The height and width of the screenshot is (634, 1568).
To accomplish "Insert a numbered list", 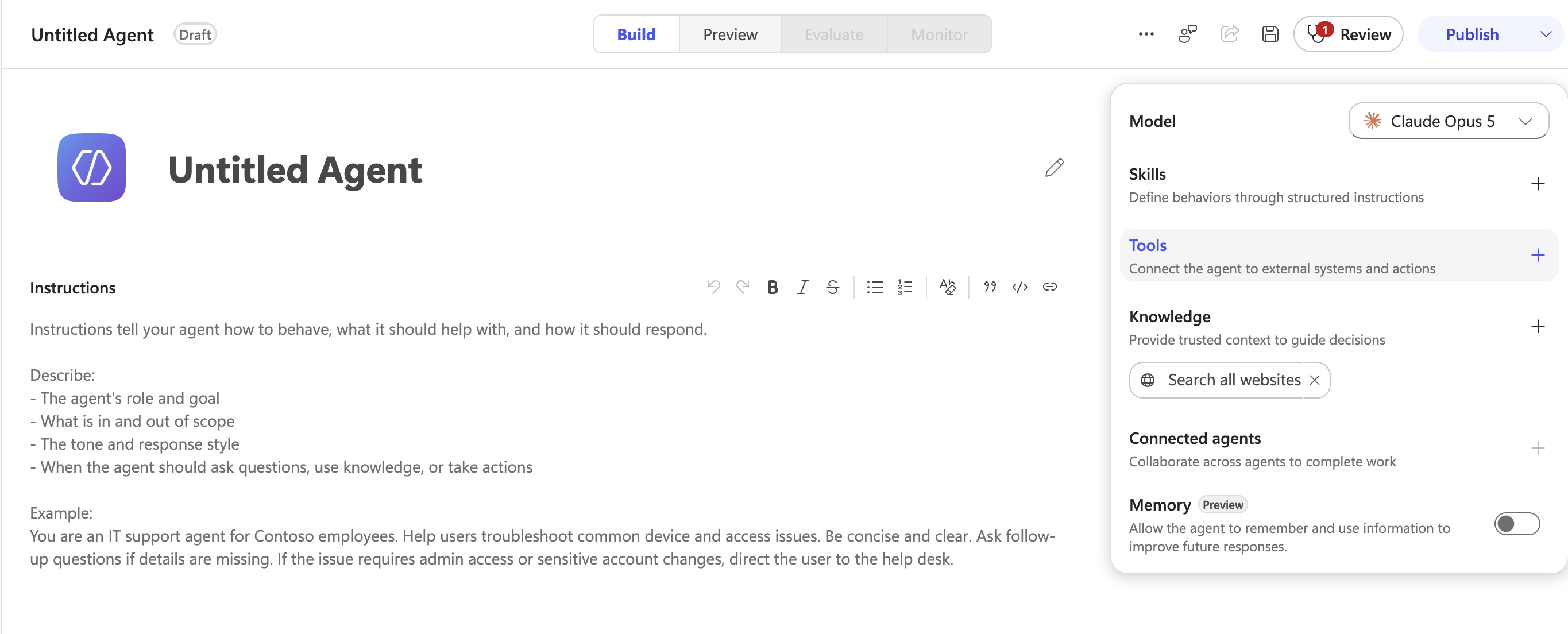I will pos(905,287).
